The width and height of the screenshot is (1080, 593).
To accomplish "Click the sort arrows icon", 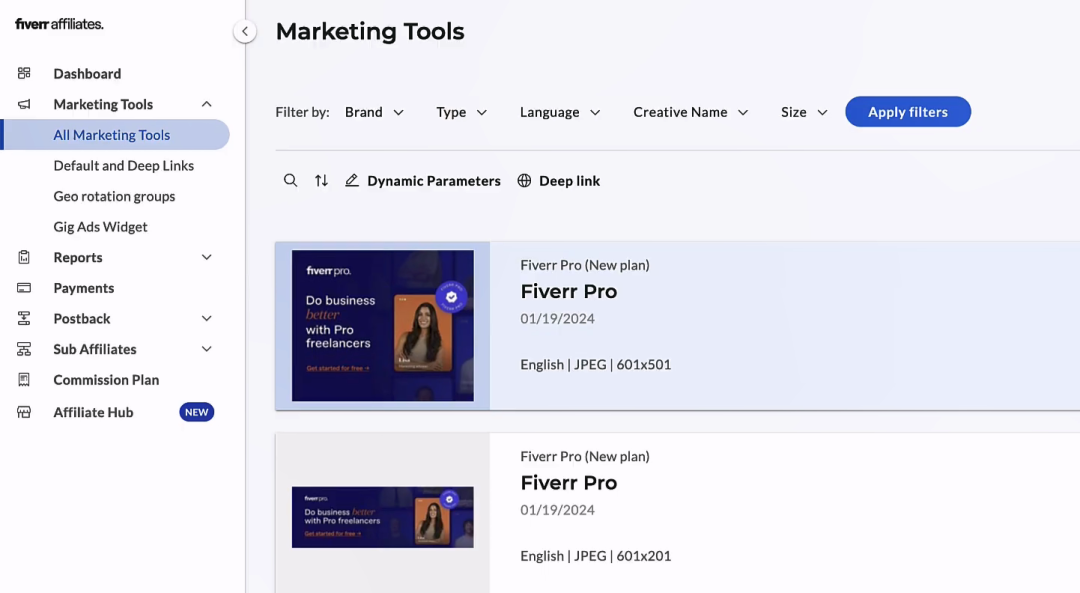I will [322, 180].
